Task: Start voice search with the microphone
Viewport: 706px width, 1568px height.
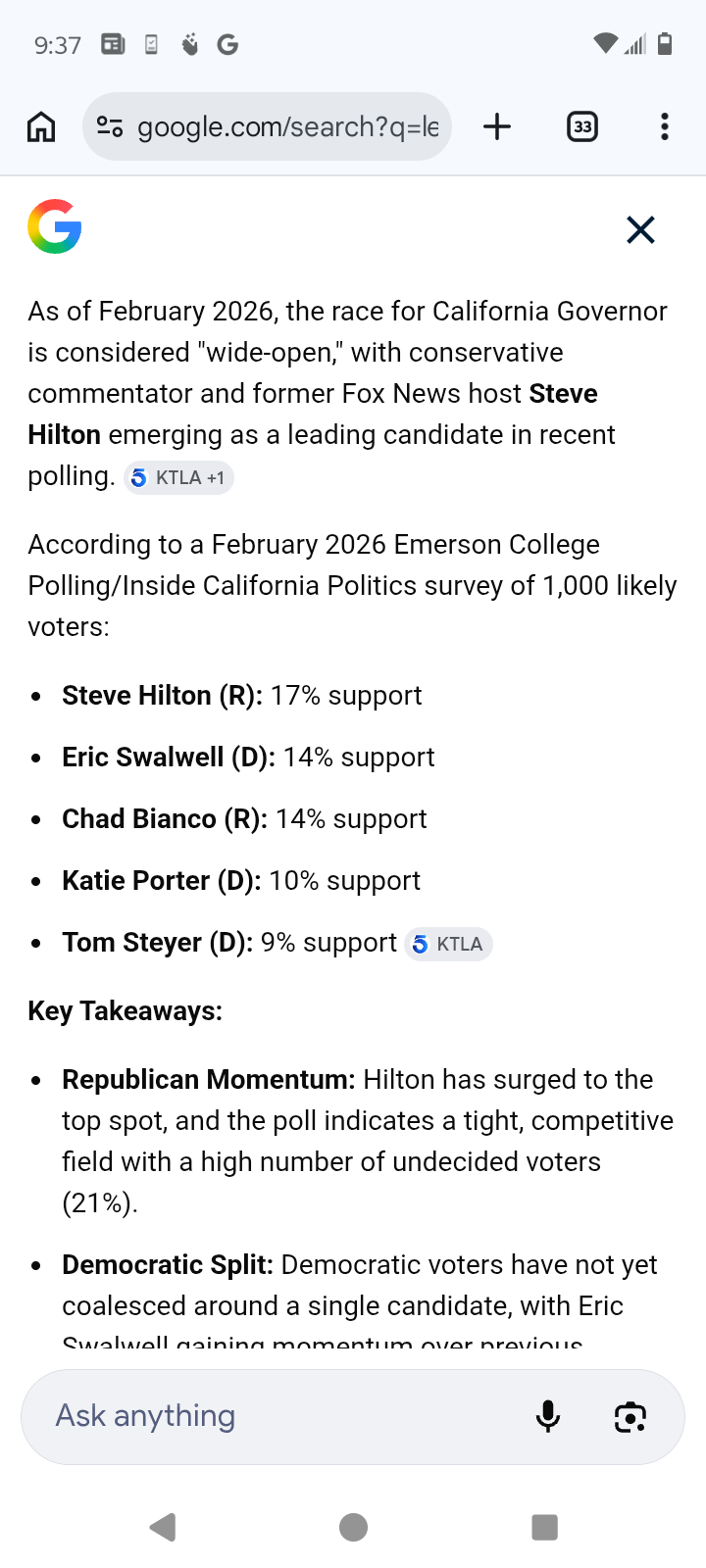Action: [548, 1416]
